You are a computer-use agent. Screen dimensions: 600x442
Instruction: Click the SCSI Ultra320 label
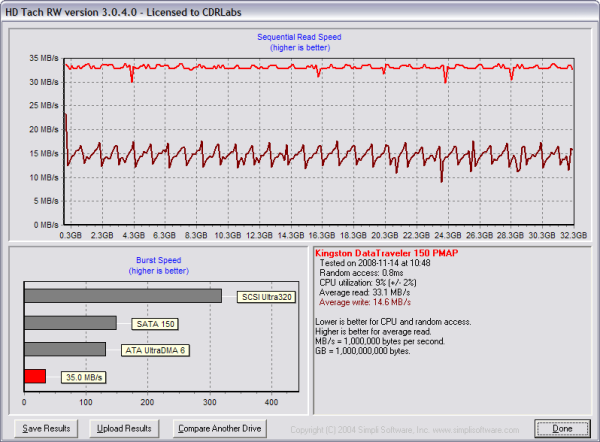coord(266,297)
